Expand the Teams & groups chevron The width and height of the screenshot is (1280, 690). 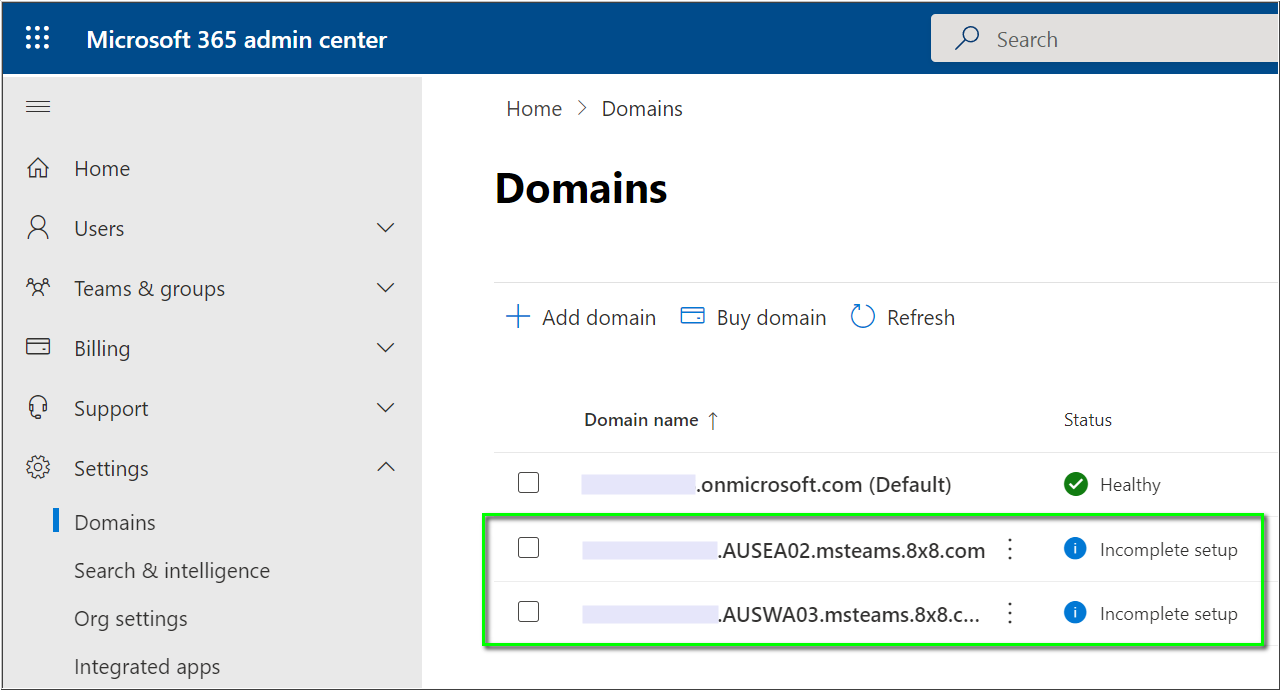[386, 288]
